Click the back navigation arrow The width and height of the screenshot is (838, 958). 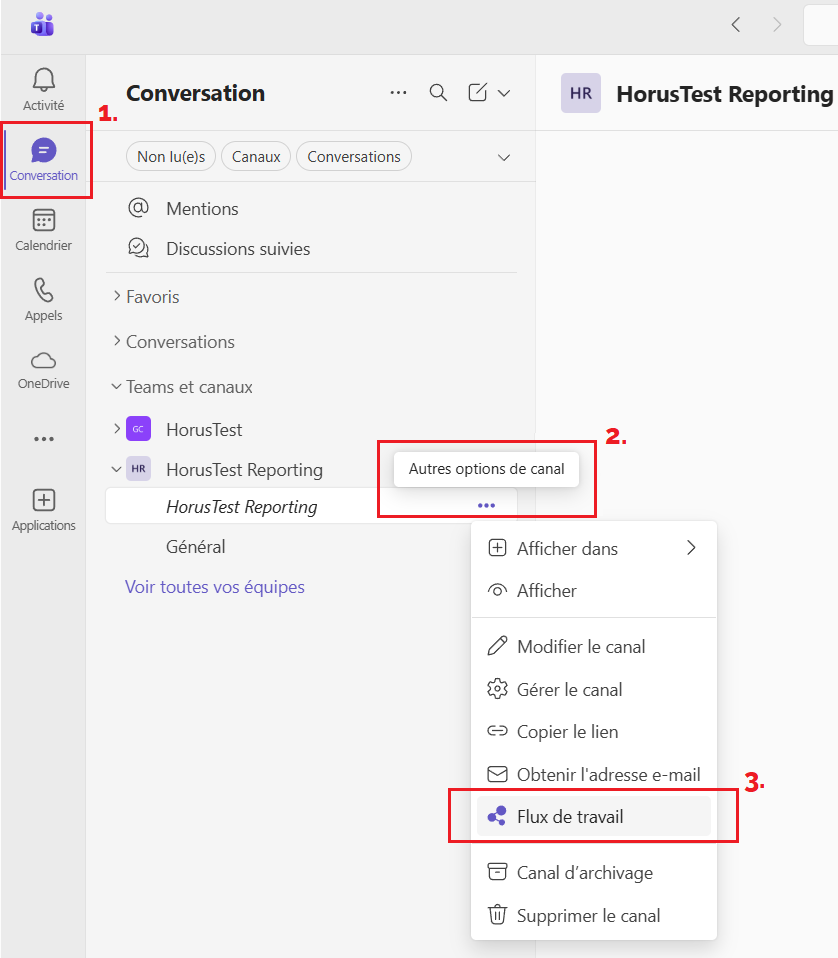click(736, 25)
